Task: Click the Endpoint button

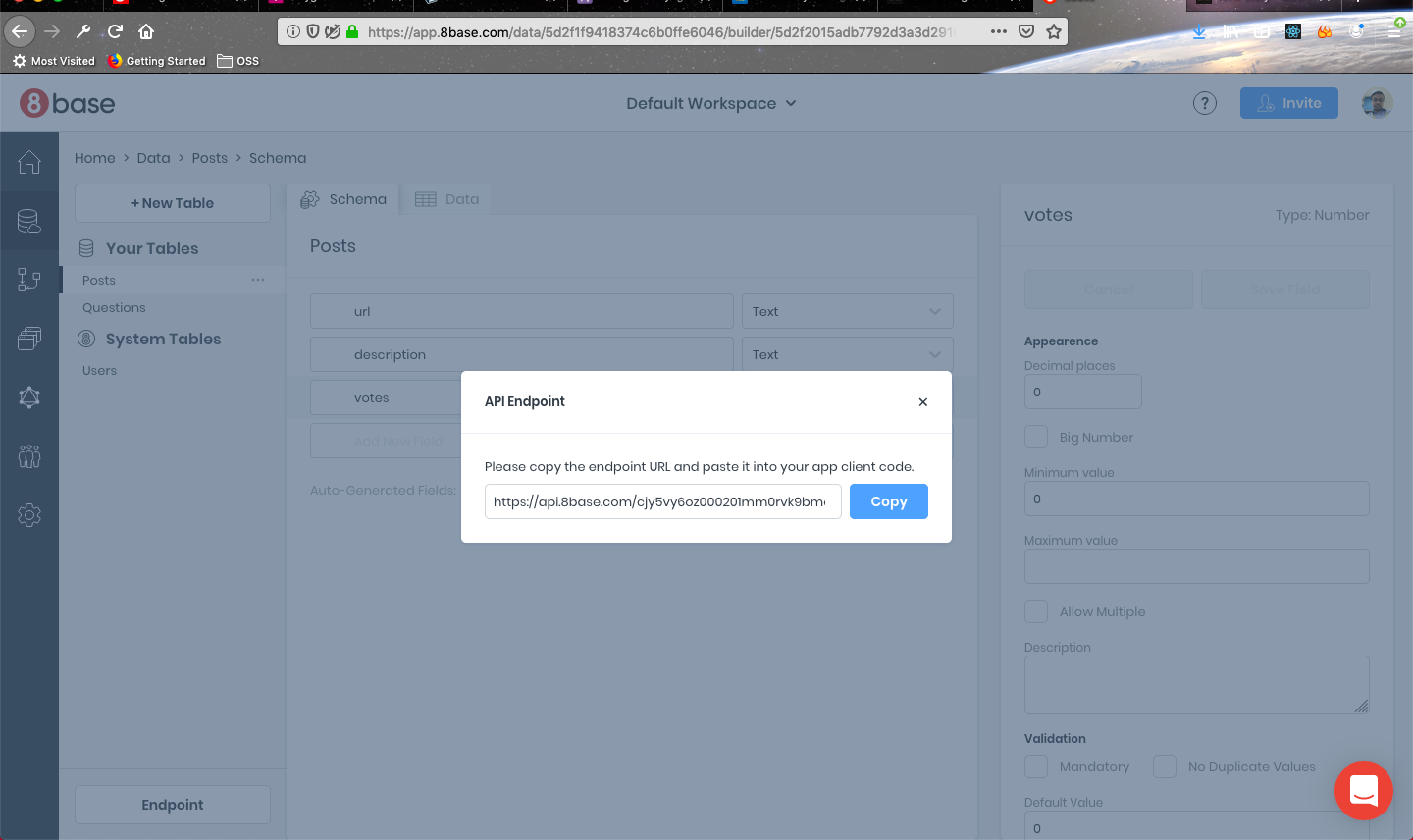Action: 173,805
